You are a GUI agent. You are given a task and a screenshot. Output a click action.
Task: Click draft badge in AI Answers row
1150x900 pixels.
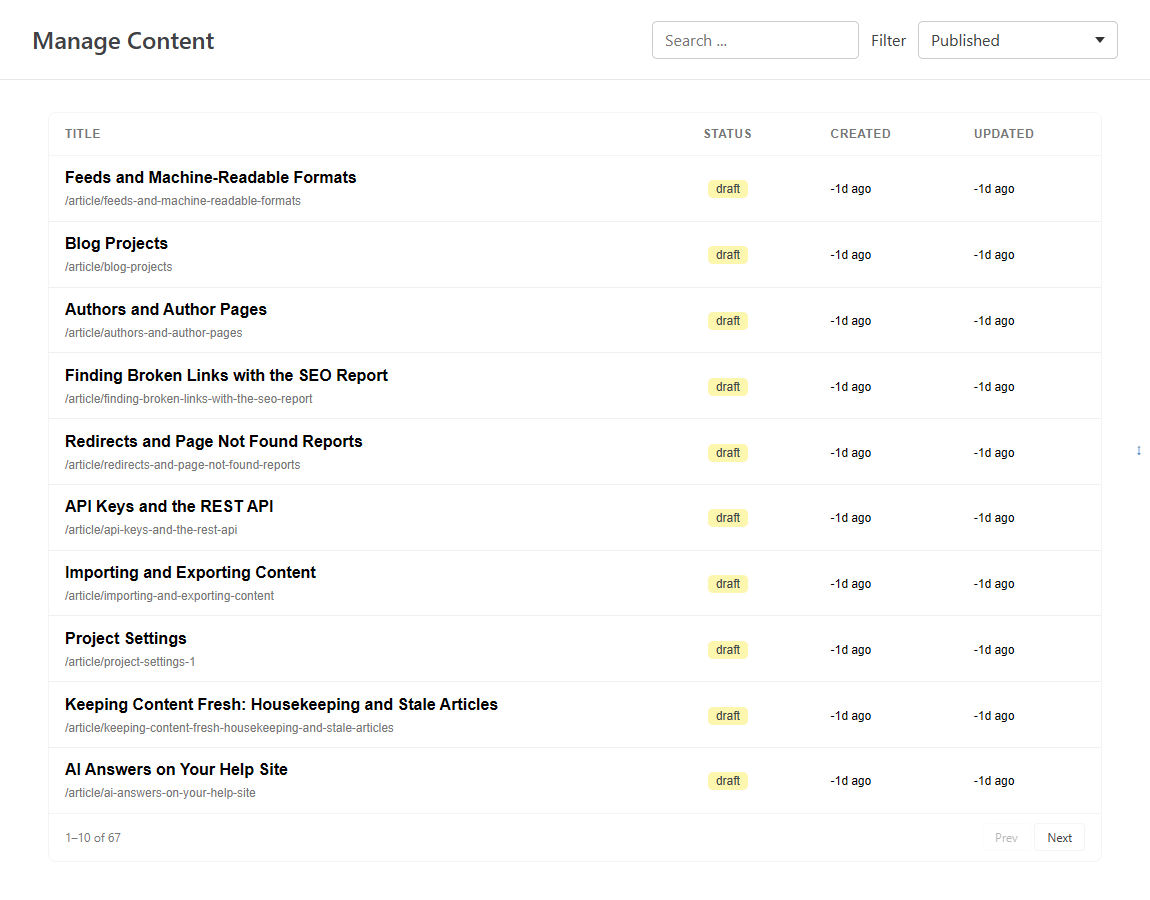tap(728, 781)
